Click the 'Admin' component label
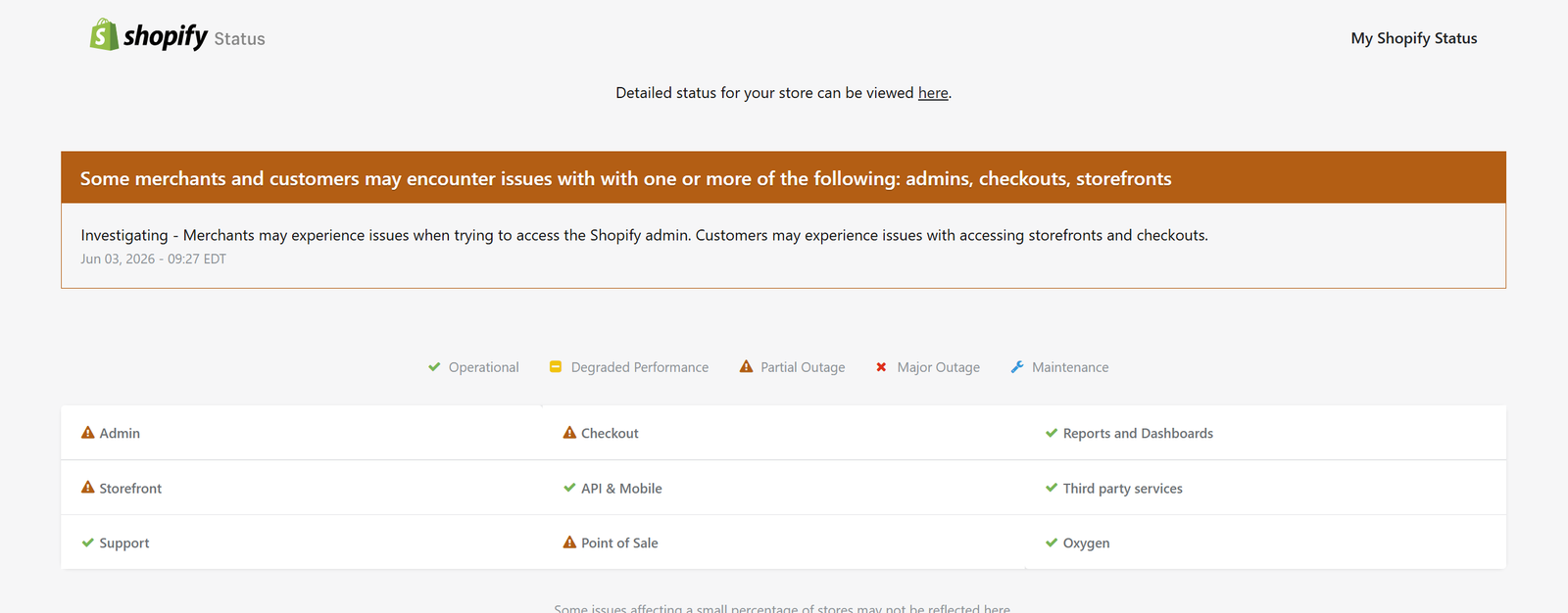The image size is (1568, 613). 120,433
